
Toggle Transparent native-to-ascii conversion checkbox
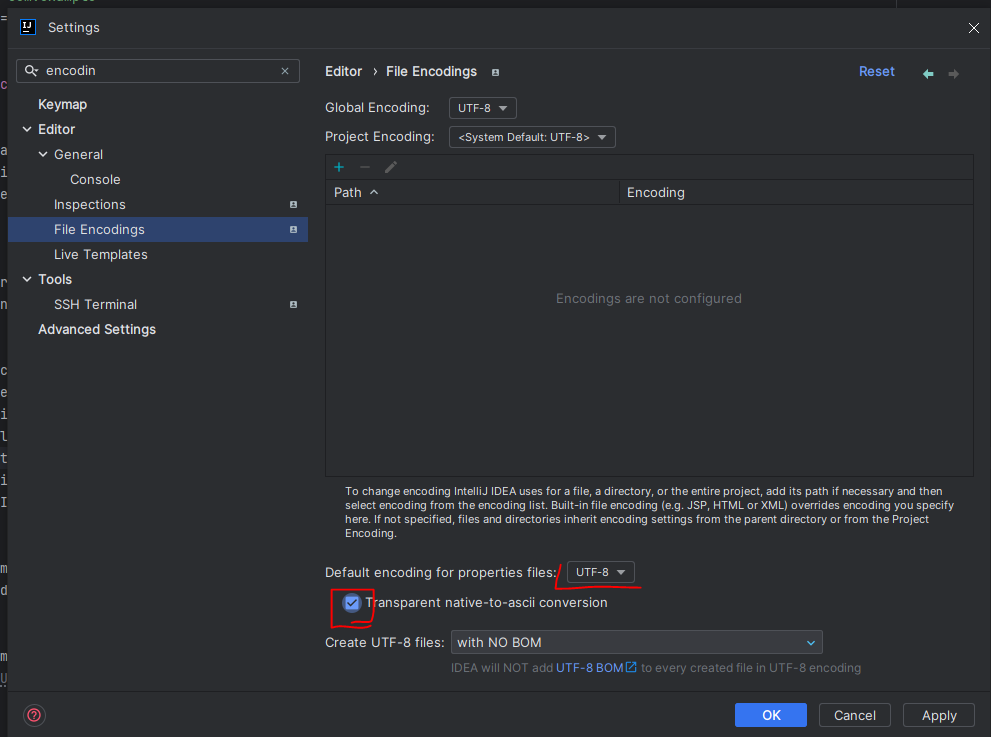tap(351, 603)
